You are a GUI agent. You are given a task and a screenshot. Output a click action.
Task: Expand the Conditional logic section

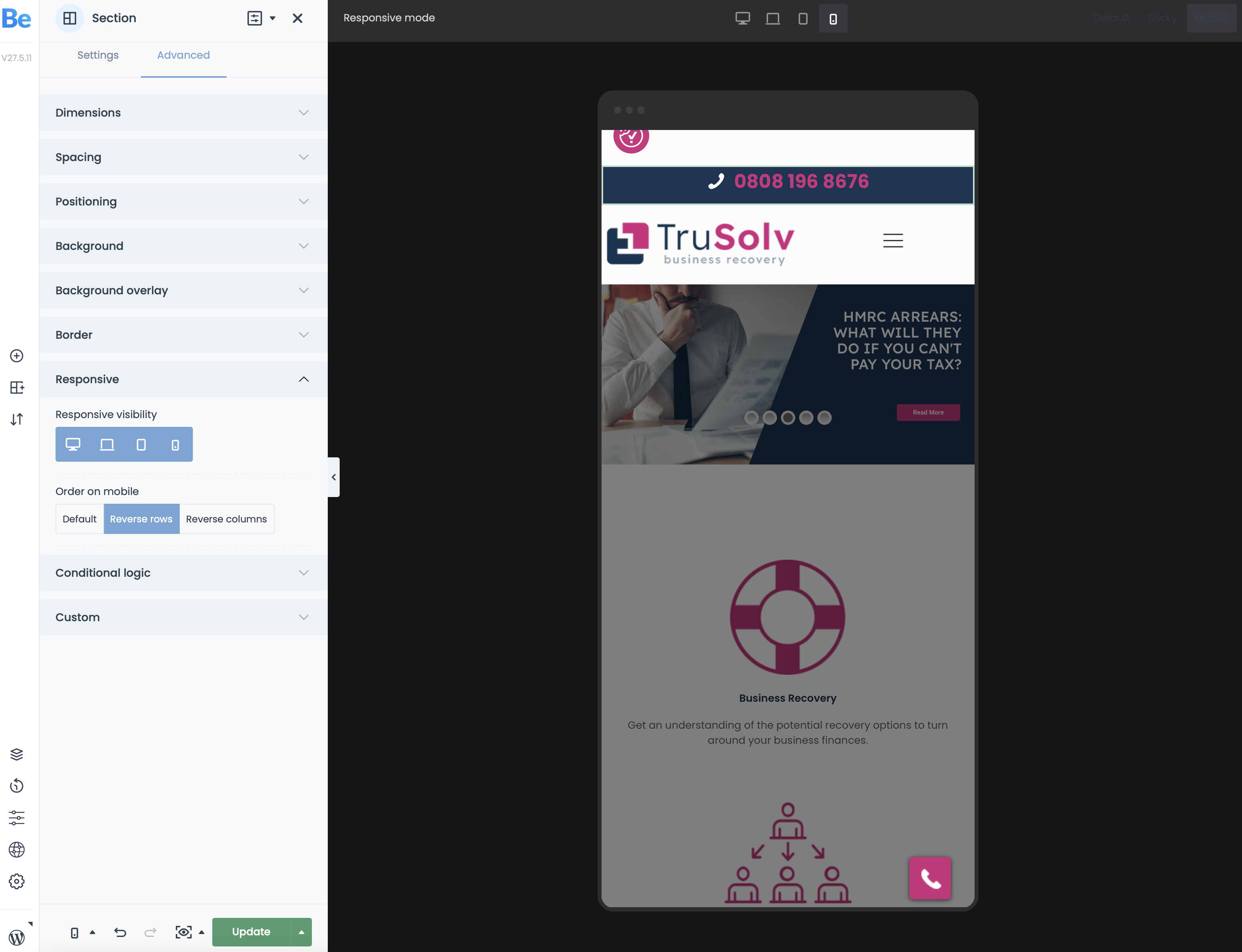[x=183, y=572]
